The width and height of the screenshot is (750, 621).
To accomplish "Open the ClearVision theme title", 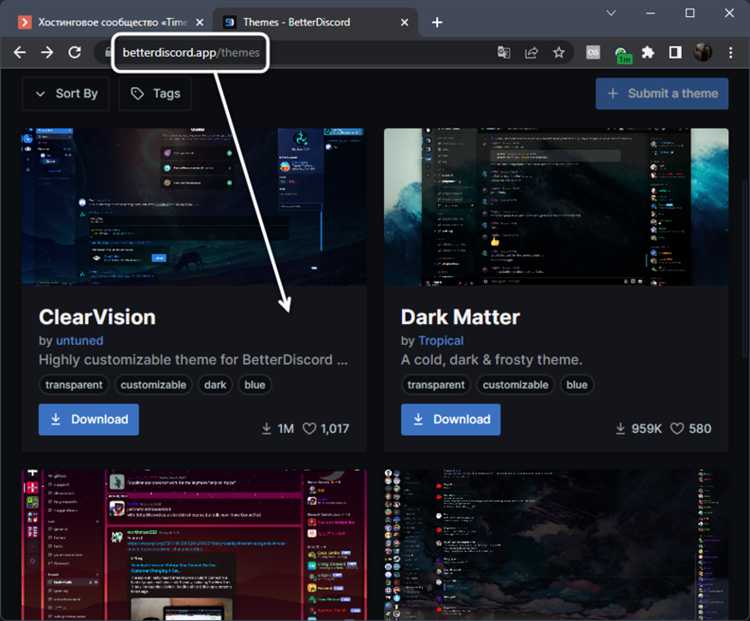I will click(97, 317).
